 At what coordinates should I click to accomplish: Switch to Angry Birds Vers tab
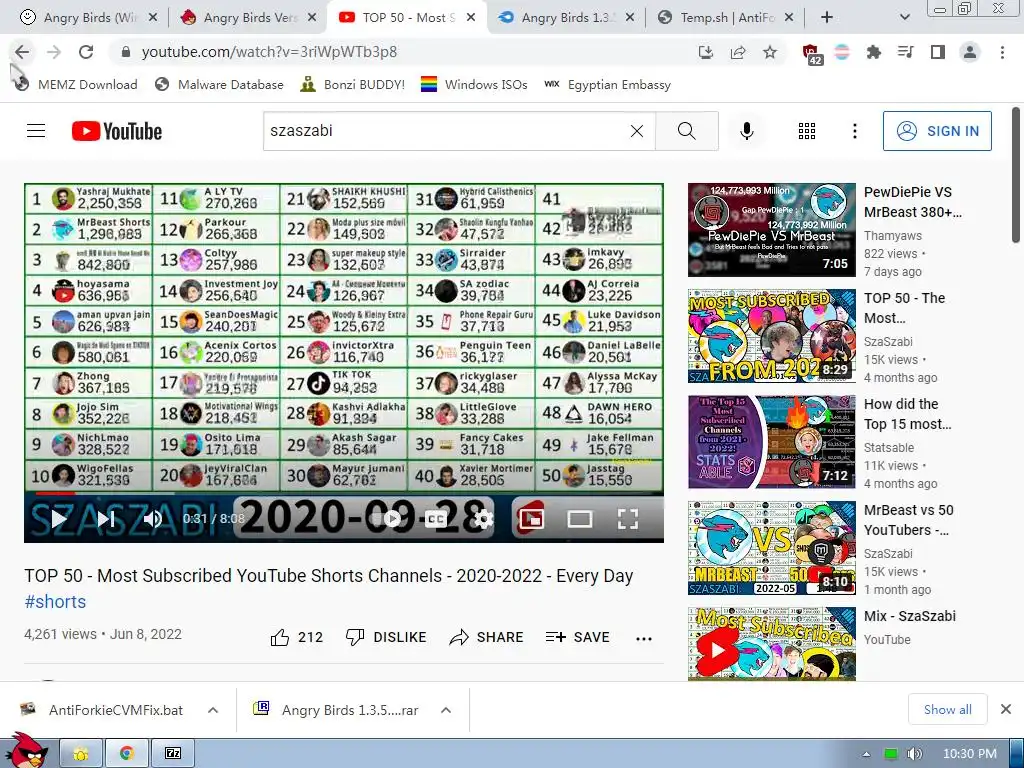248,18
